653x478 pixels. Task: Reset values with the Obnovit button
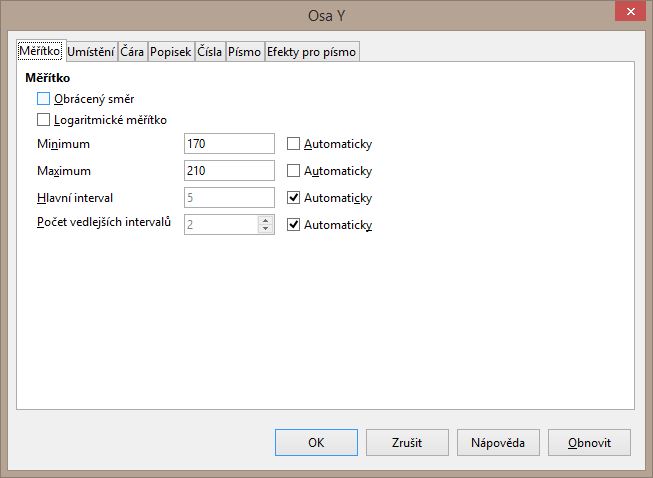591,442
